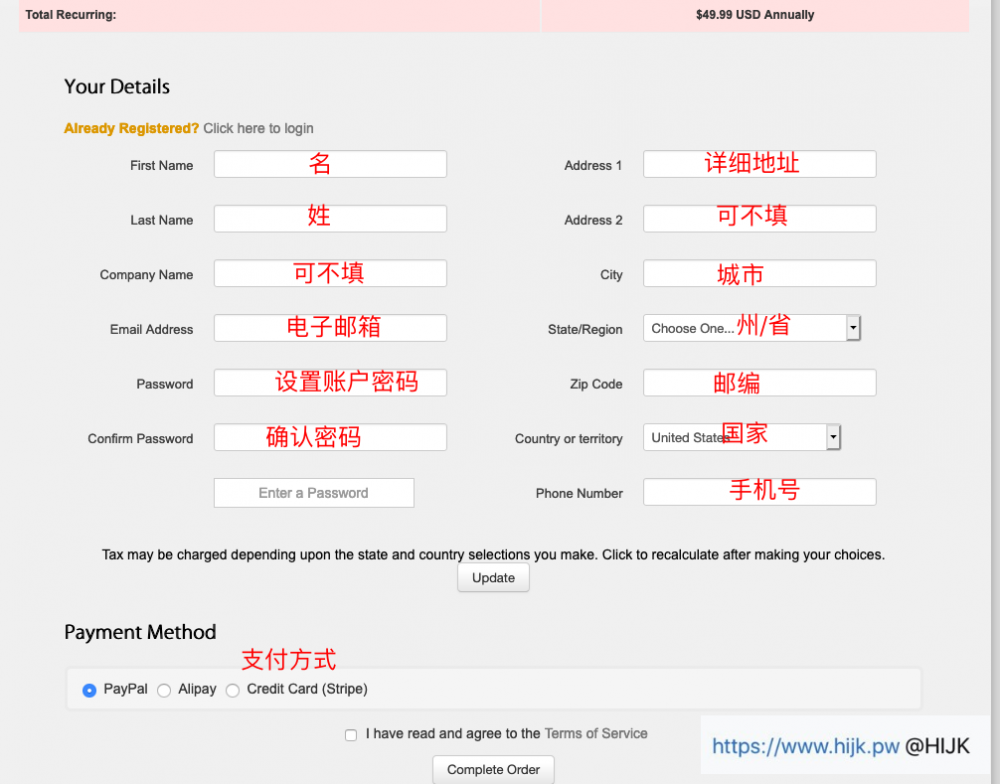Image resolution: width=1000 pixels, height=784 pixels.
Task: Focus the First Name input field
Action: [x=330, y=165]
